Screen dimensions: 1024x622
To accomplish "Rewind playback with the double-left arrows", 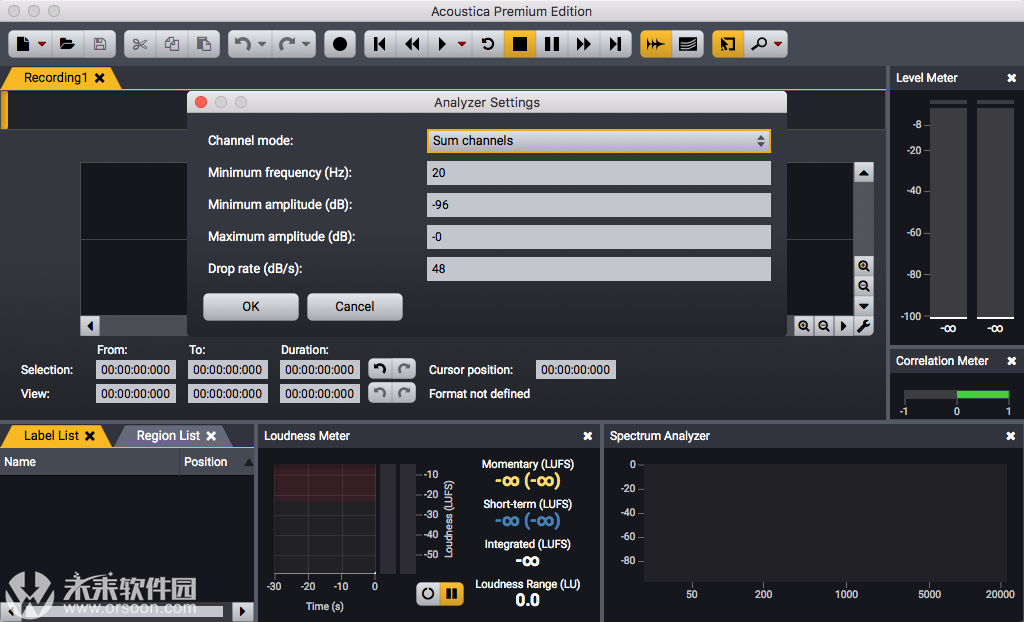I will coord(412,44).
